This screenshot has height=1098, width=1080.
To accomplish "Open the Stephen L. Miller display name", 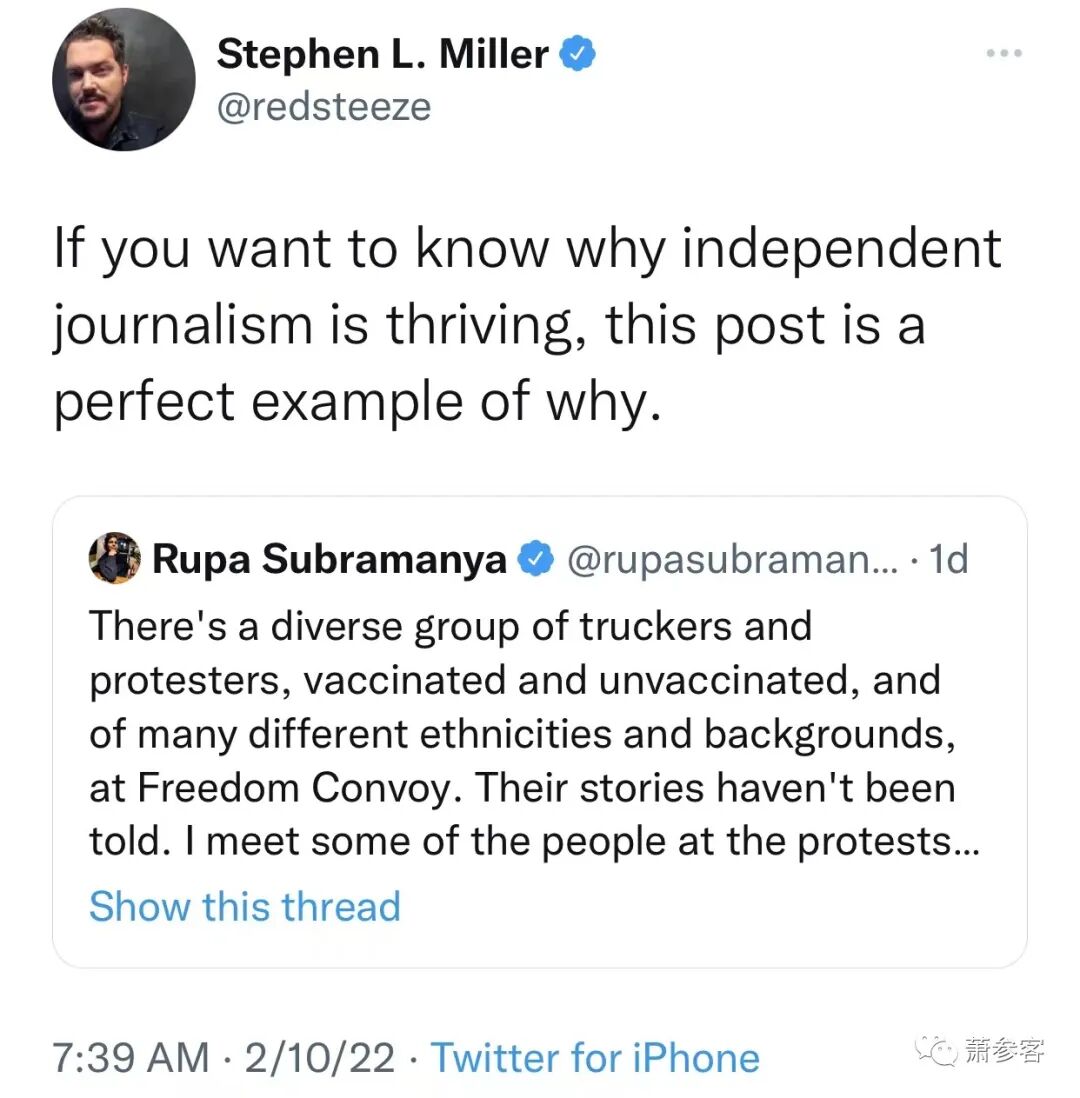I will pos(382,54).
